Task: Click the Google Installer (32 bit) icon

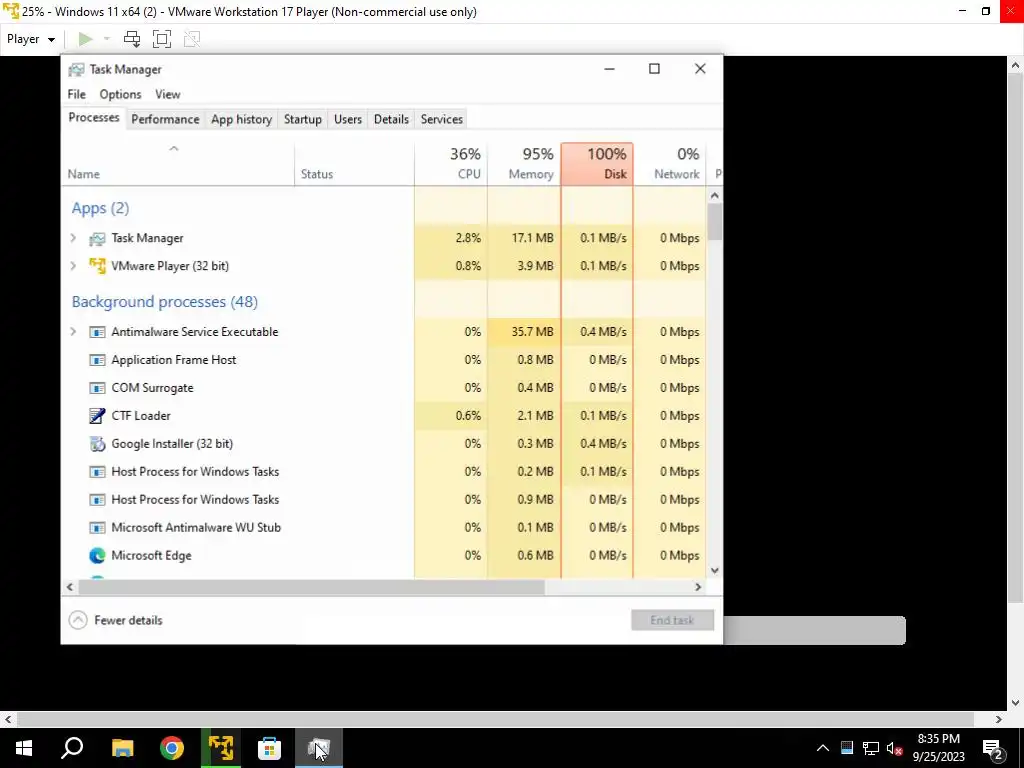Action: click(97, 444)
